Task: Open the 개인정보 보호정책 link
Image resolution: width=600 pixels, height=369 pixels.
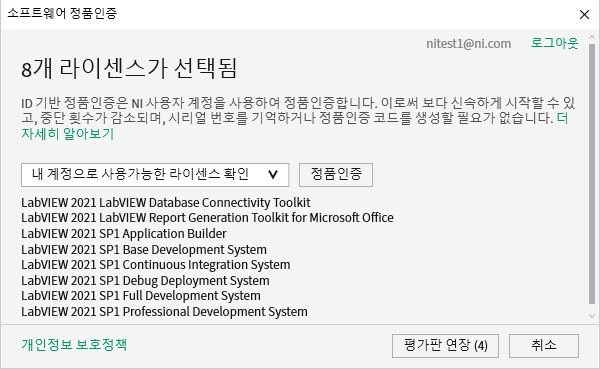Action: coord(74,345)
